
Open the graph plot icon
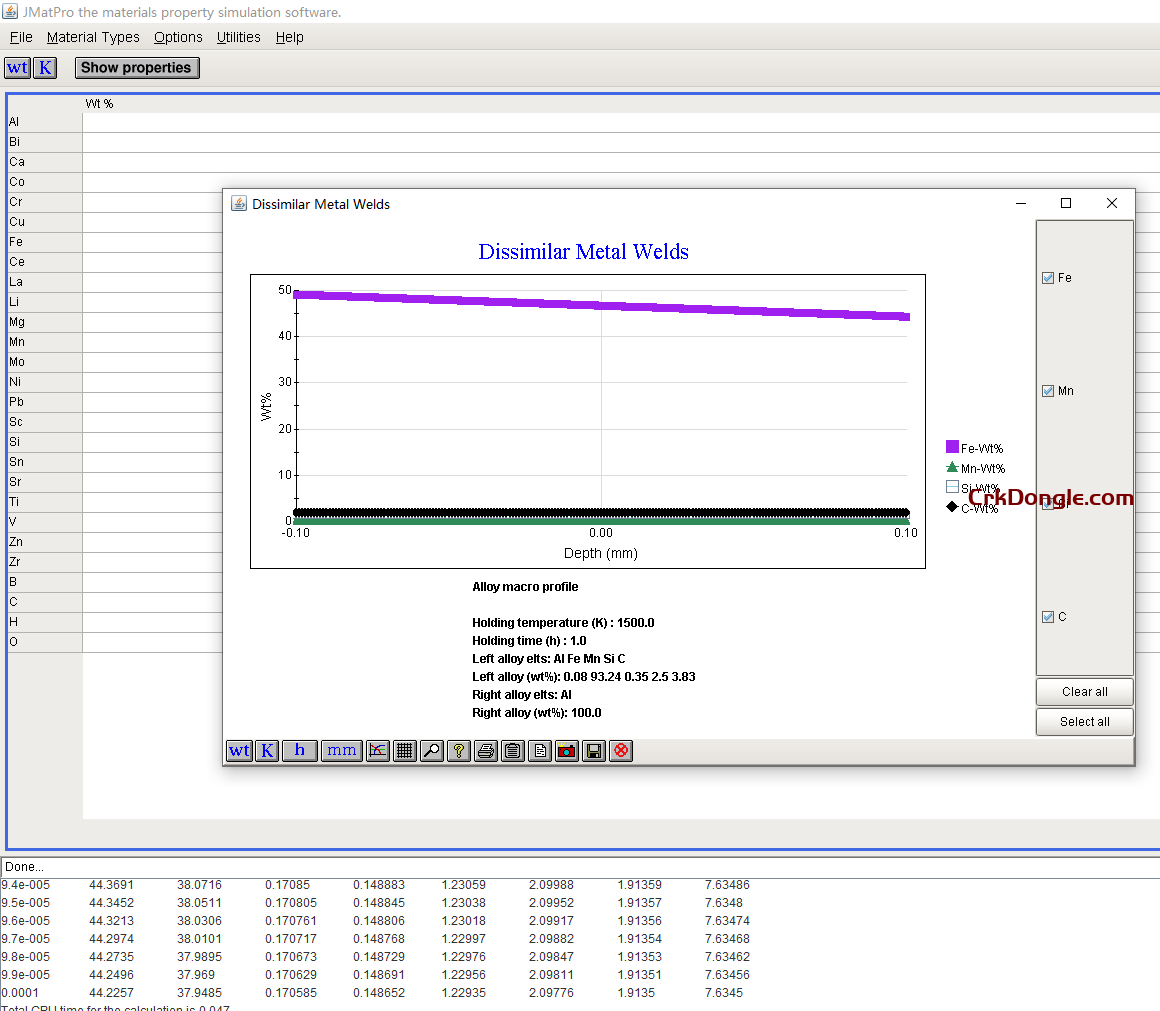[x=377, y=750]
